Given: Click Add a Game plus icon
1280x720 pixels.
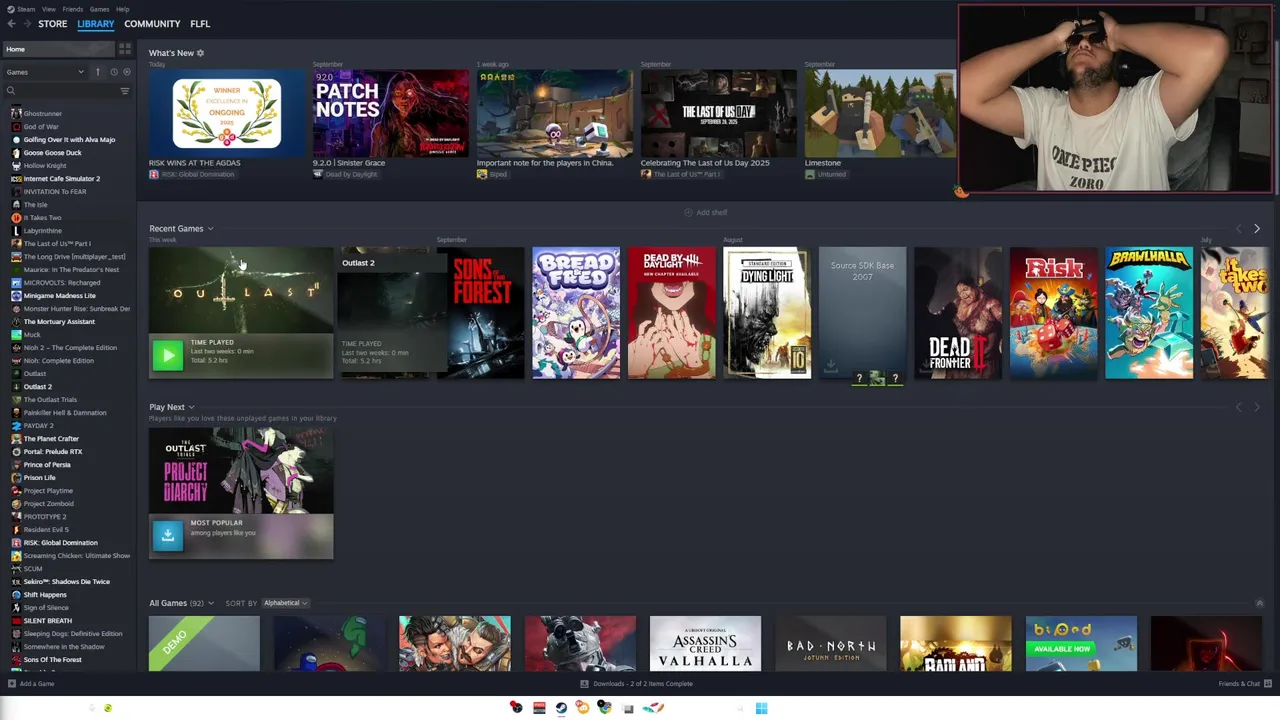Looking at the screenshot, I should (12, 684).
